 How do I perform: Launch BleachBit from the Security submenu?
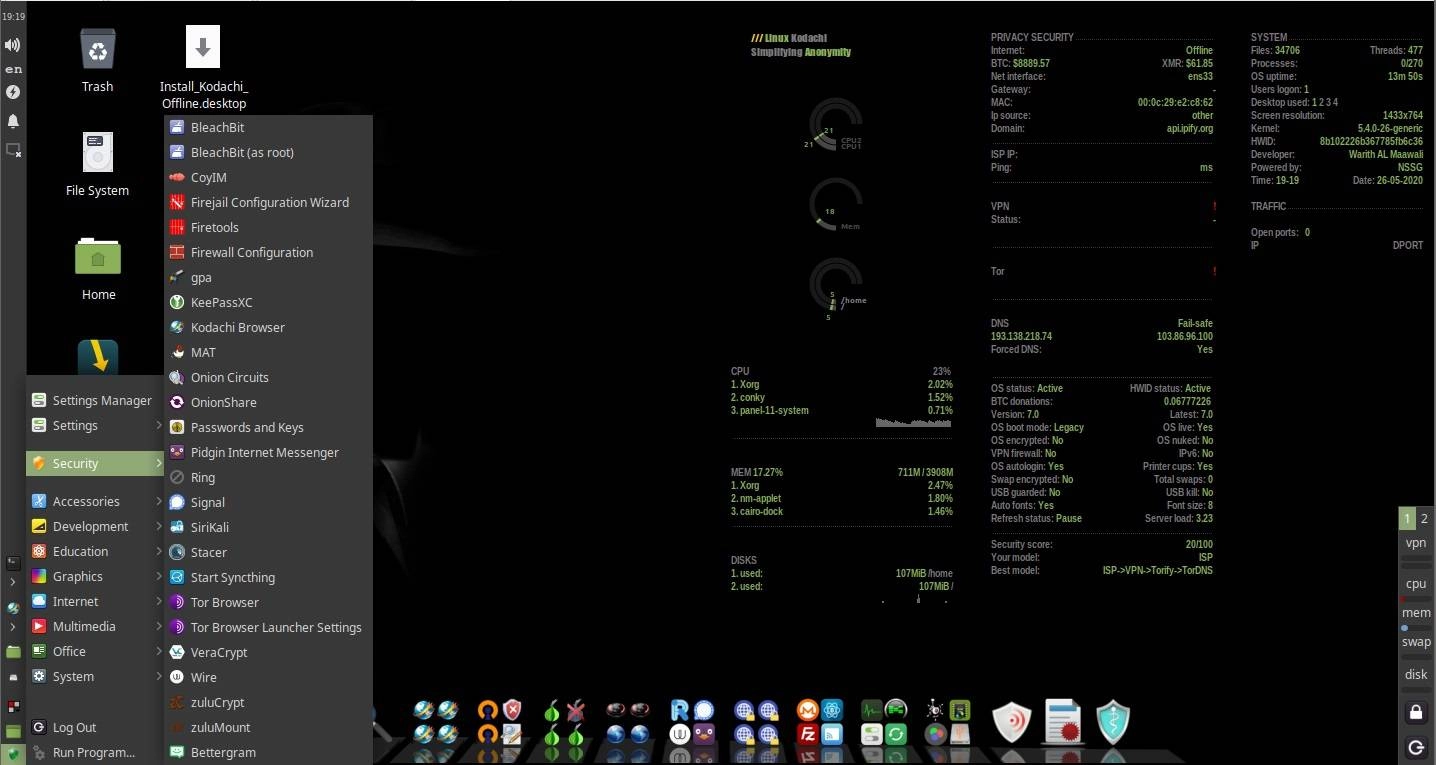[268, 128]
